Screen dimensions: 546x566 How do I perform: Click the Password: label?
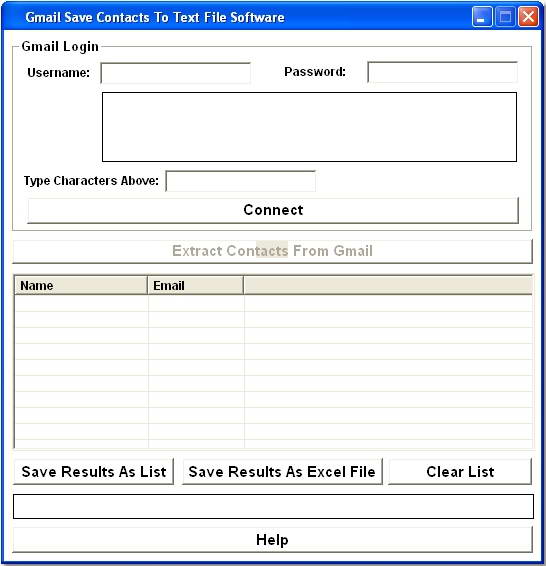315,72
